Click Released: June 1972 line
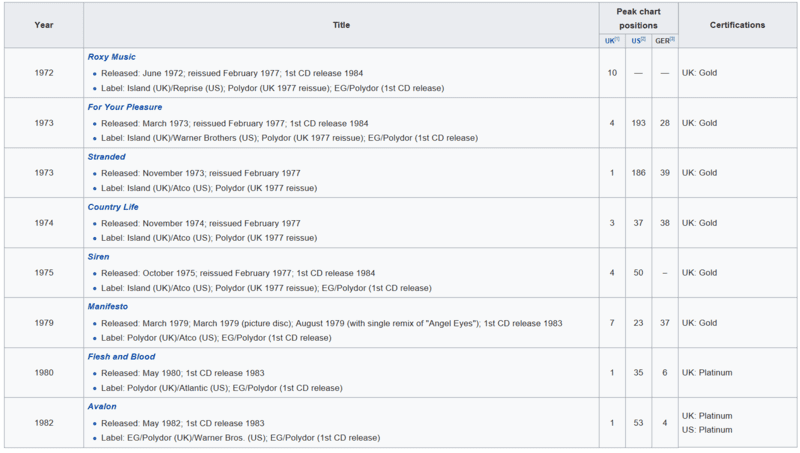 232,73
